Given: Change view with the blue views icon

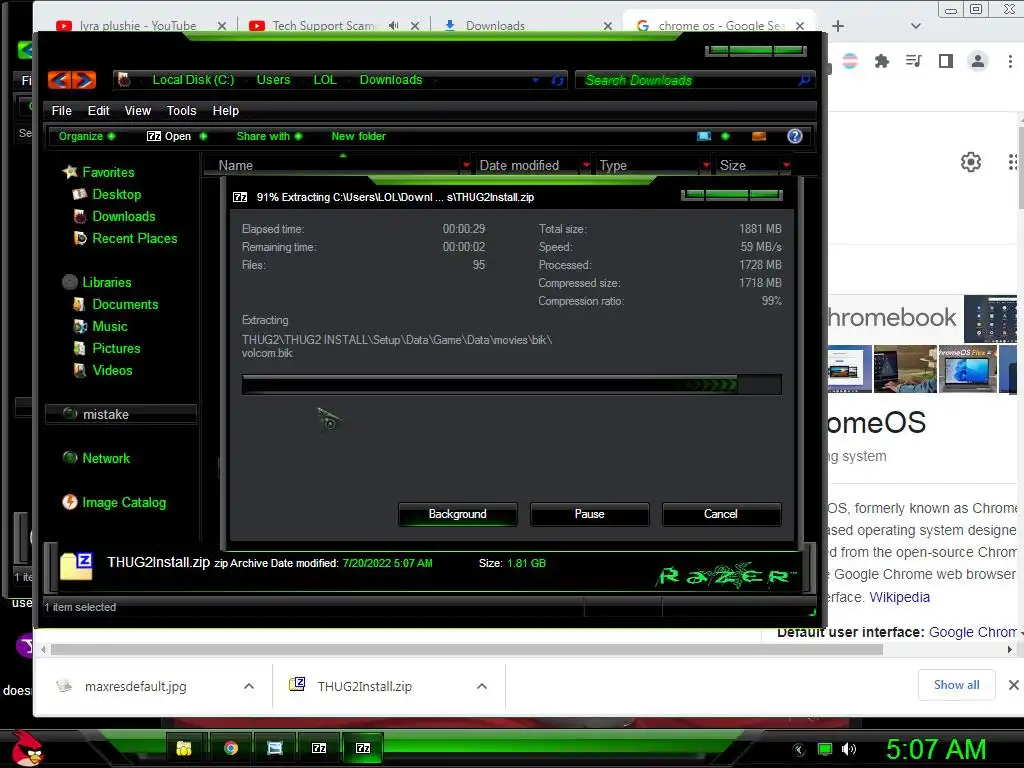Looking at the screenshot, I should coord(704,136).
